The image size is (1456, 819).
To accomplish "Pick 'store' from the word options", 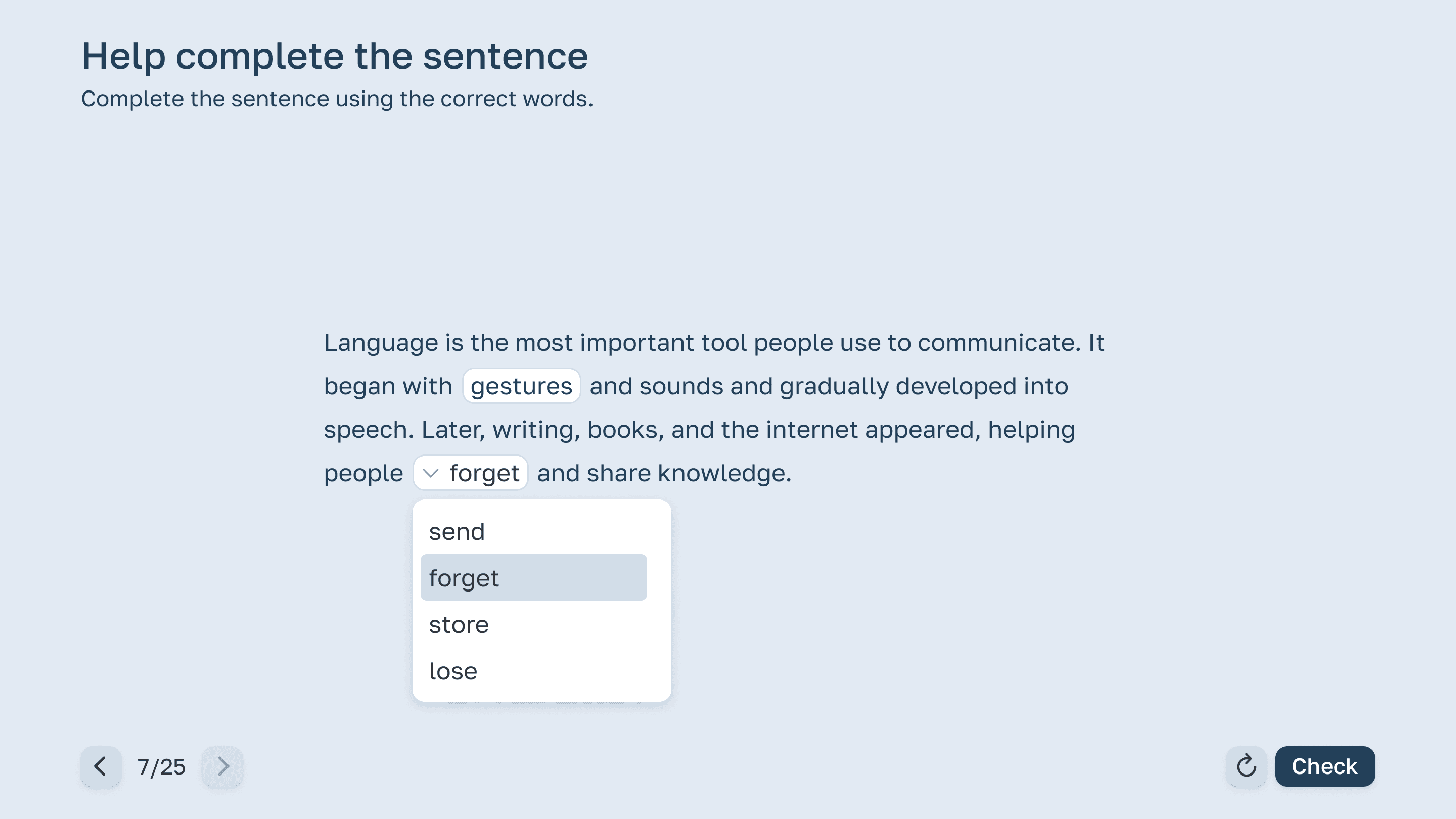I will [459, 624].
